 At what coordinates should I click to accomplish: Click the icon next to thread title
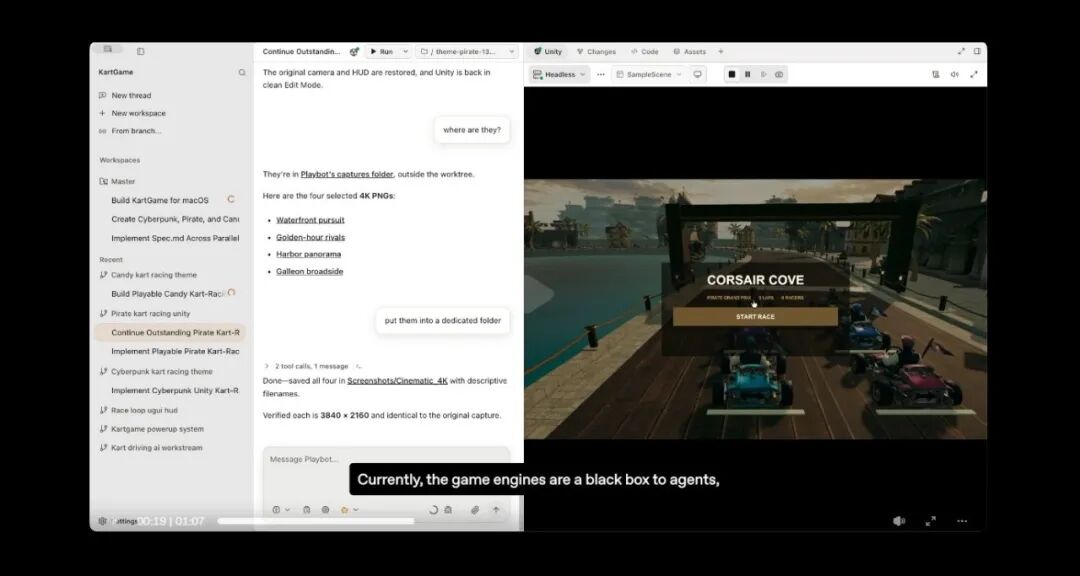point(354,52)
